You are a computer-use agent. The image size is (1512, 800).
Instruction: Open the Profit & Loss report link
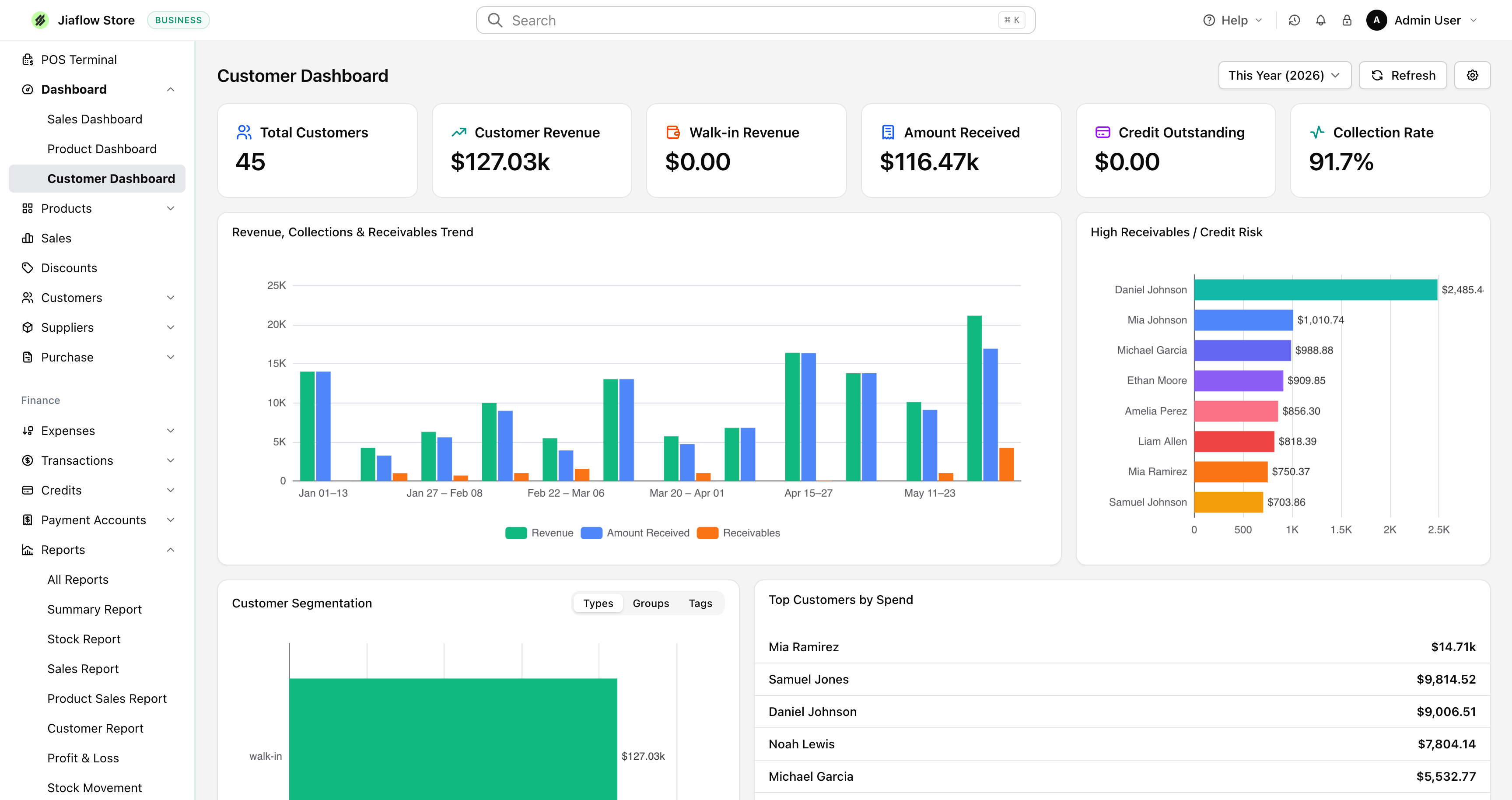pos(83,758)
